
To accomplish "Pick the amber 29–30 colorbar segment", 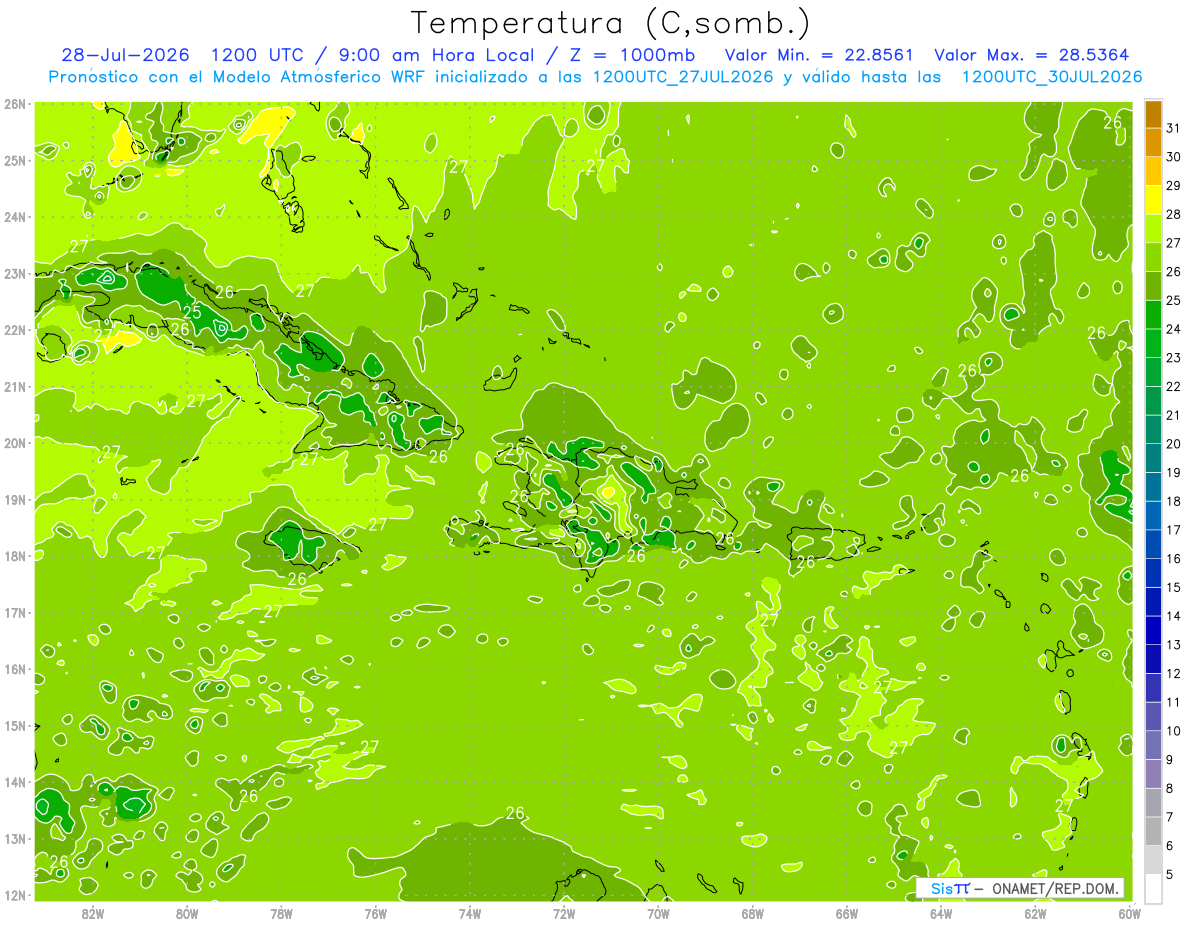I will [x=1153, y=171].
